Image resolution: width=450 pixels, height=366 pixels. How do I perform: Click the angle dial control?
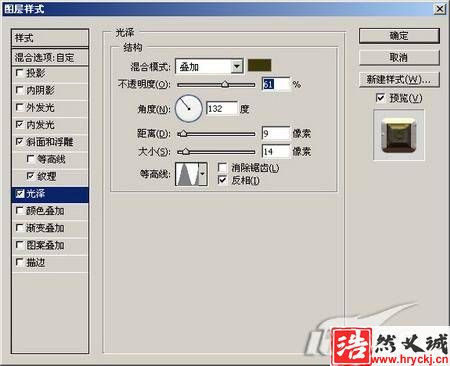[189, 109]
